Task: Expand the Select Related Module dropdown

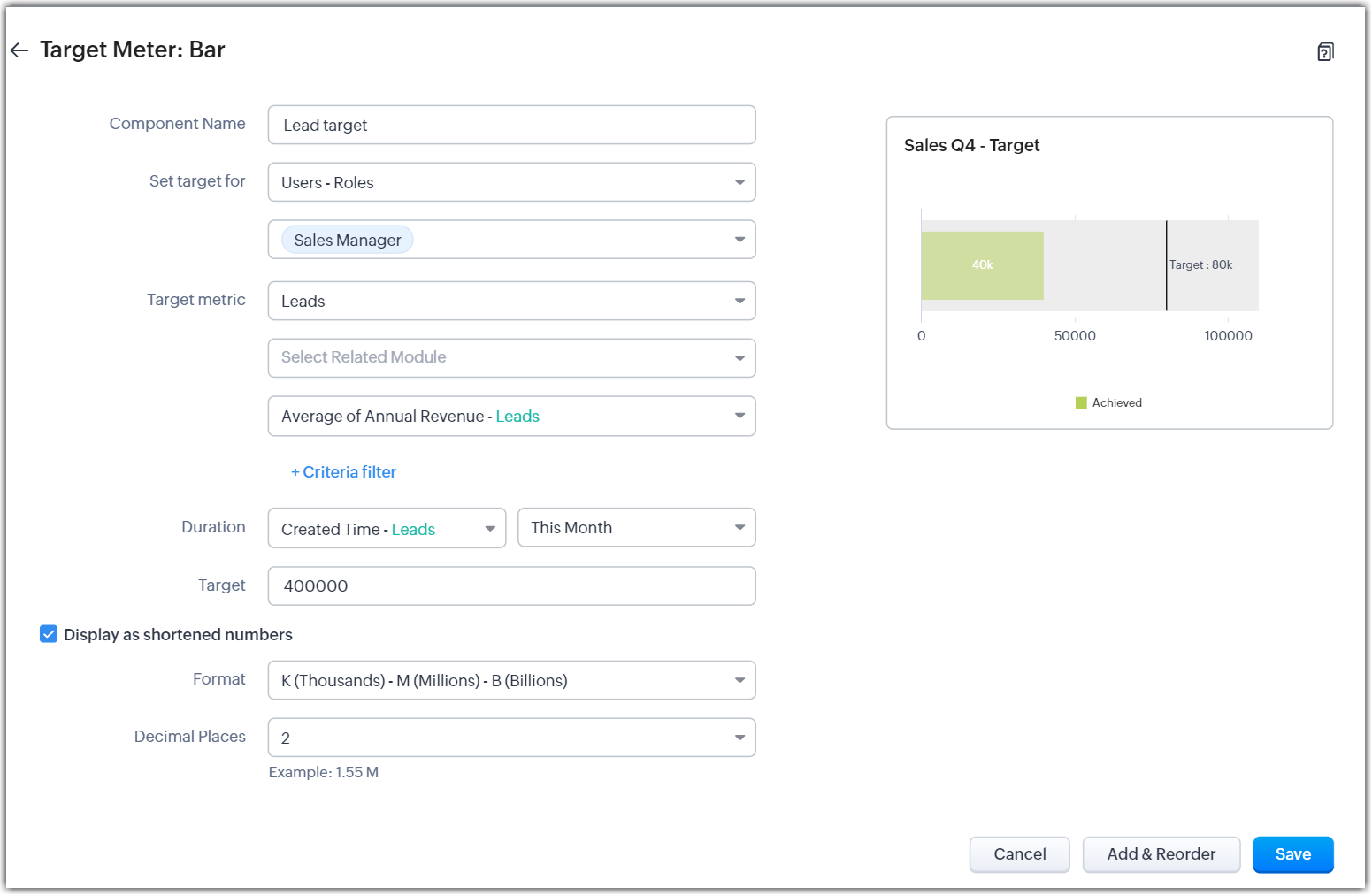Action: pos(511,358)
